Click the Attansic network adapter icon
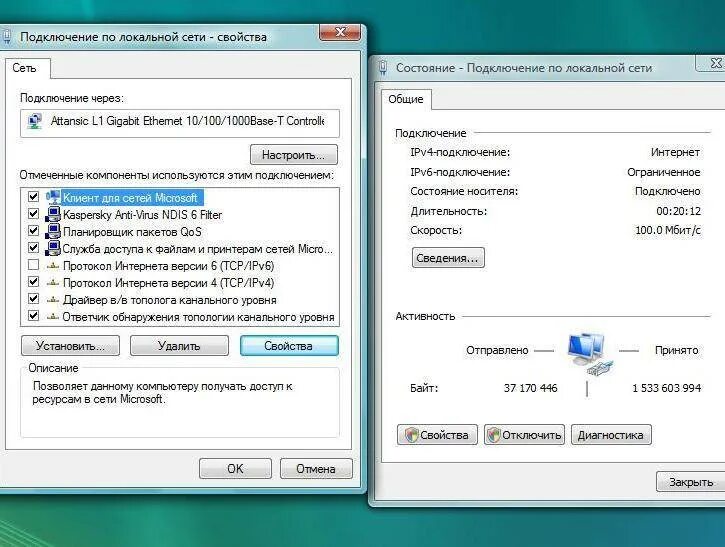 pos(35,121)
